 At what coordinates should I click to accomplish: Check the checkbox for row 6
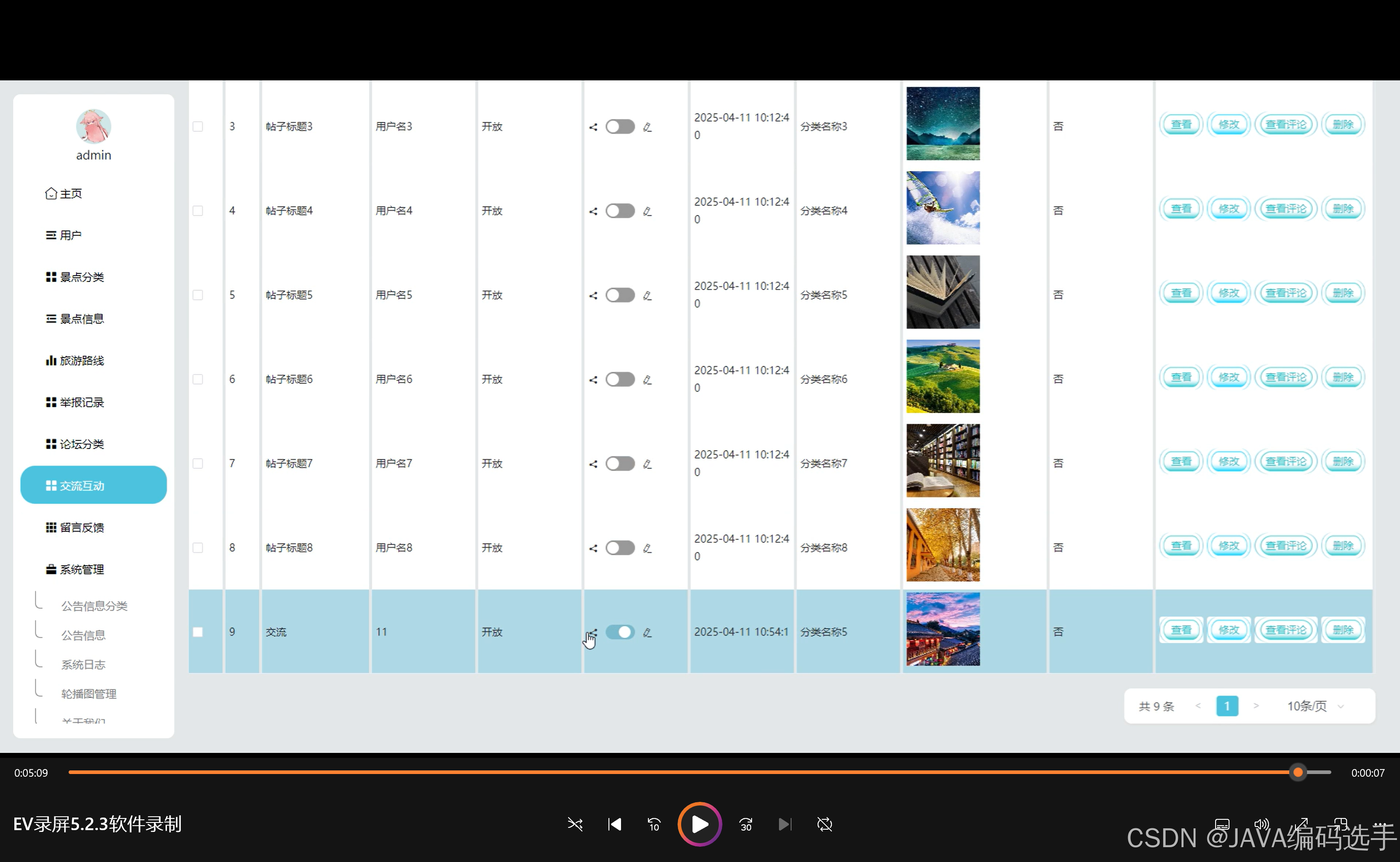pos(198,380)
